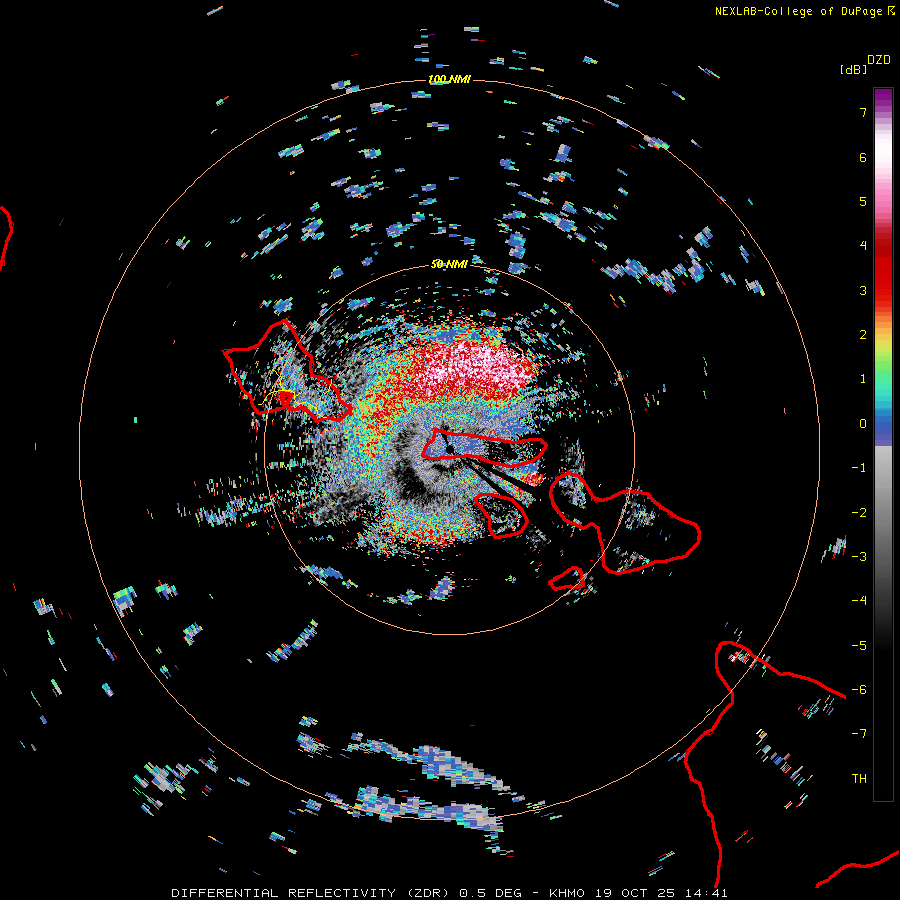Click the -3 value on color scale
900x900 pixels.
(859, 557)
